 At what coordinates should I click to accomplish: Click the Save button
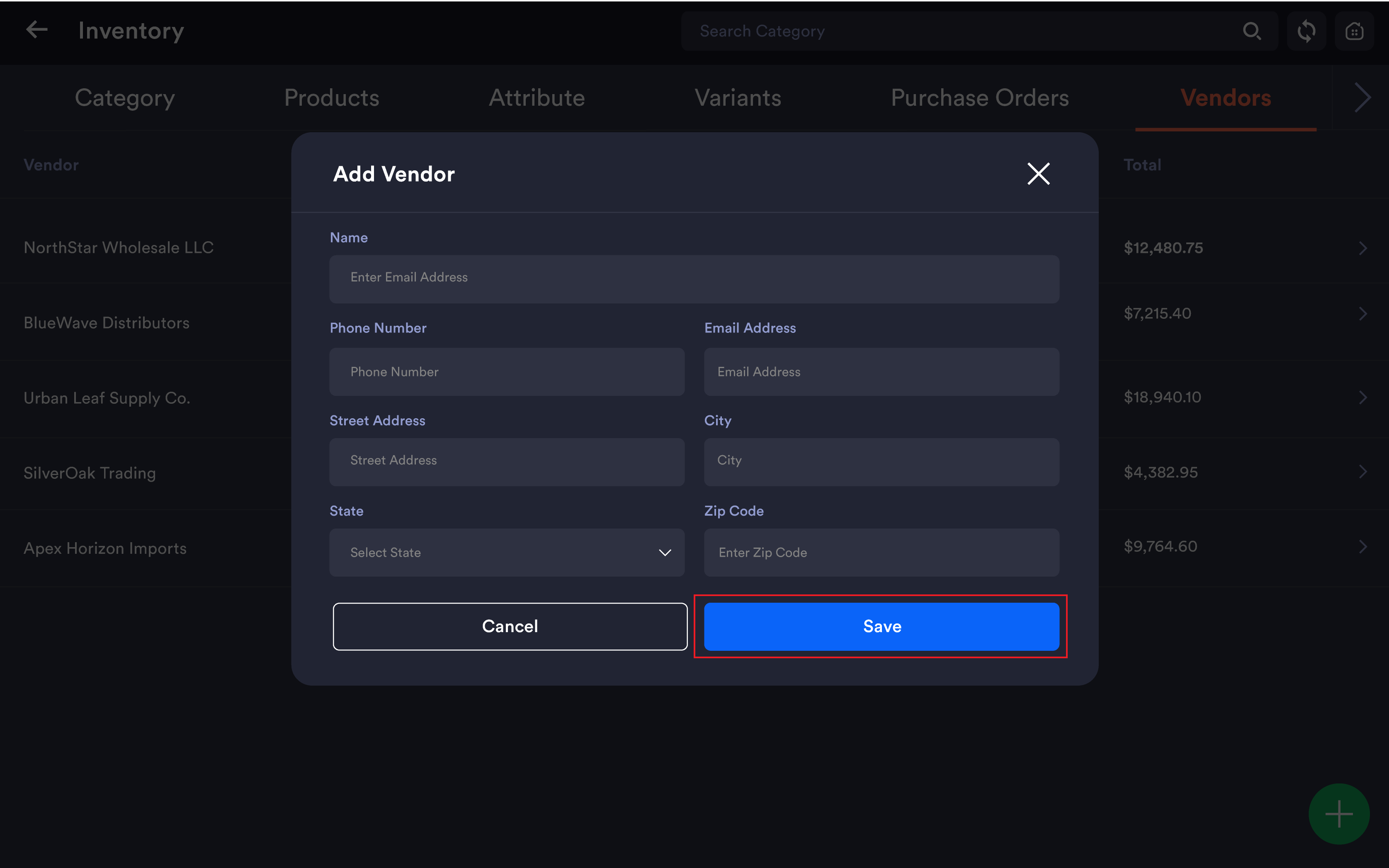881,626
